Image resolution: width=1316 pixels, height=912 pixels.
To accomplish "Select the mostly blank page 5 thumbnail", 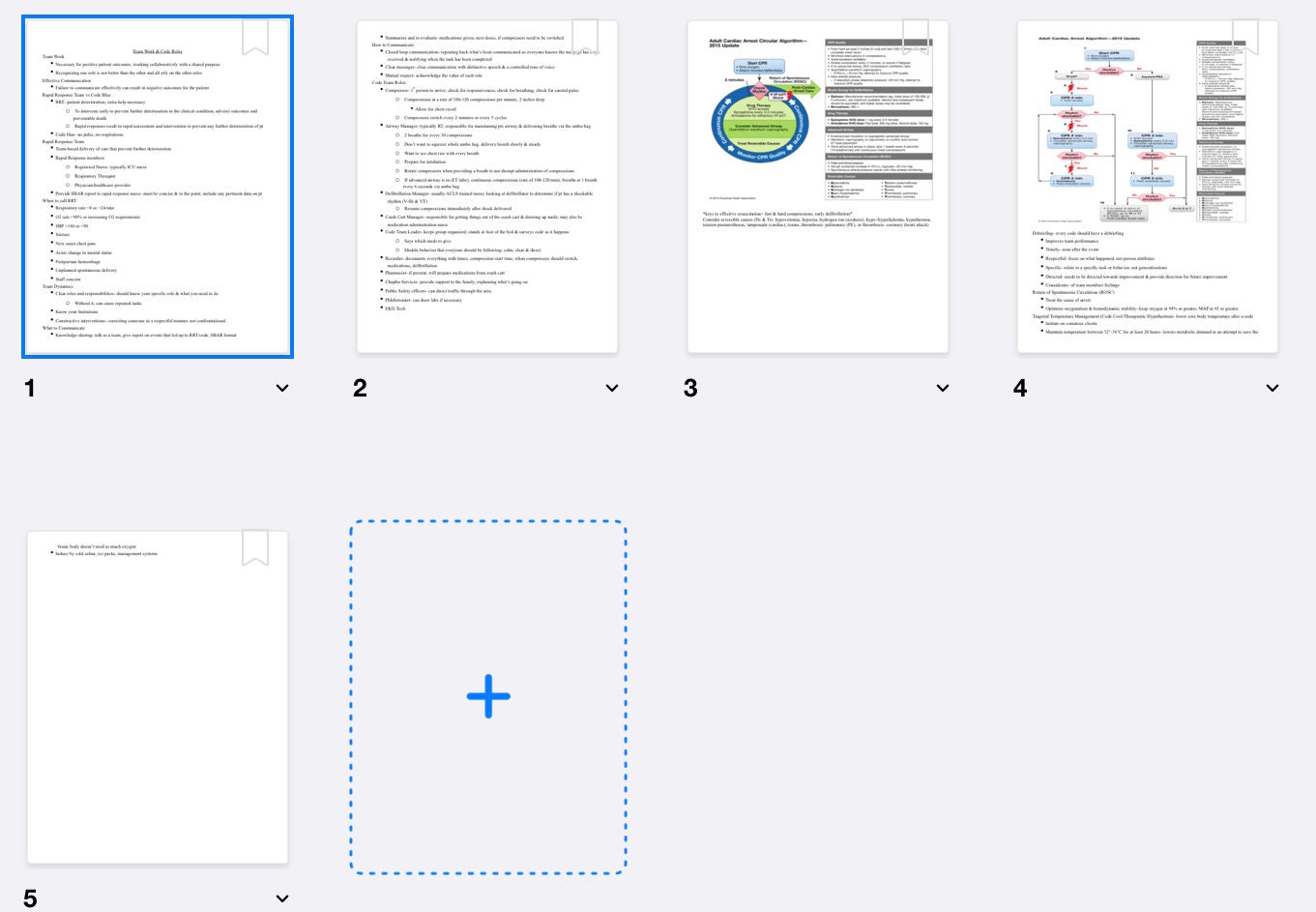I will click(x=158, y=697).
